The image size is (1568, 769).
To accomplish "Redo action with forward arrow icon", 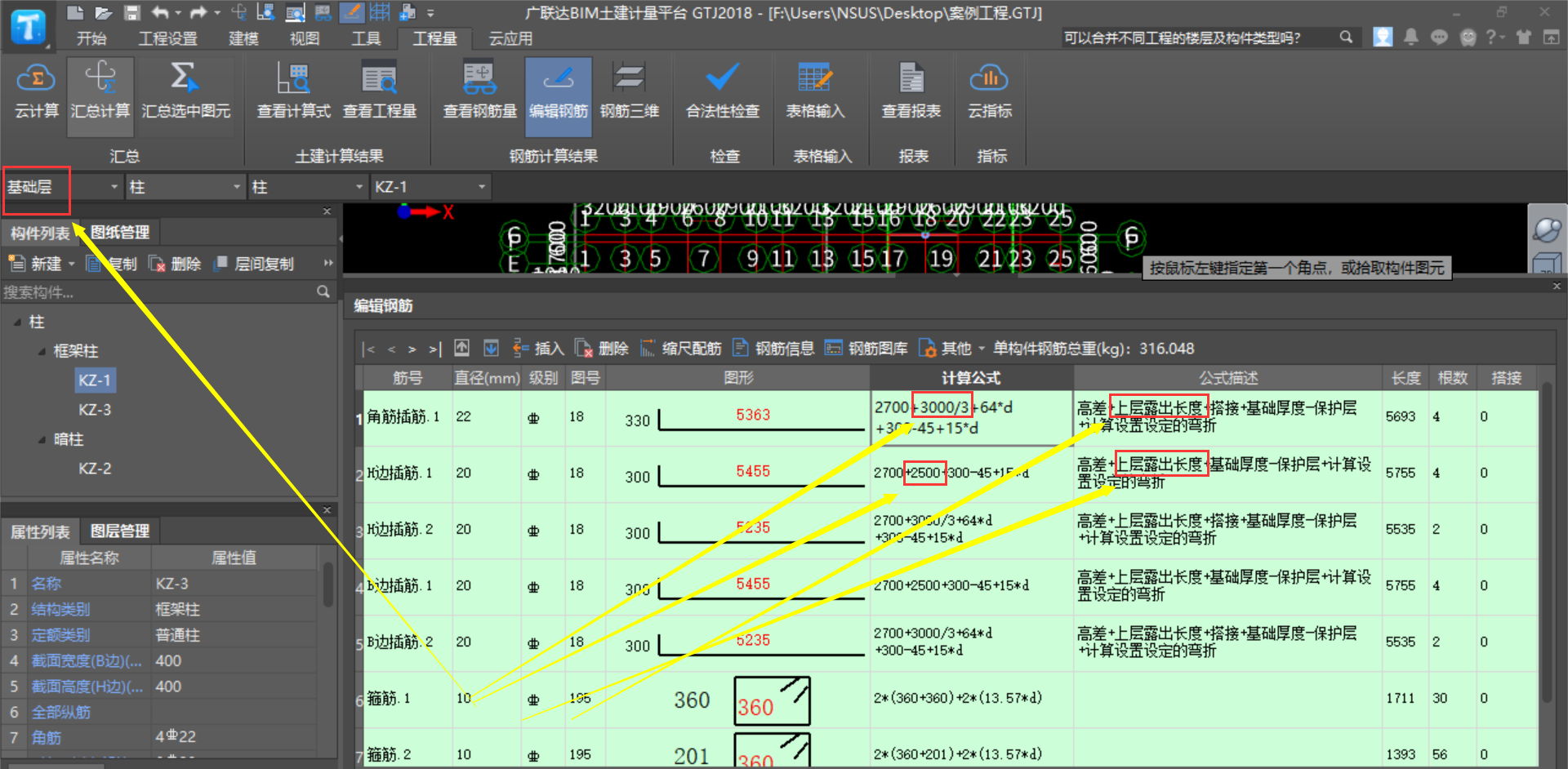I will click(198, 12).
